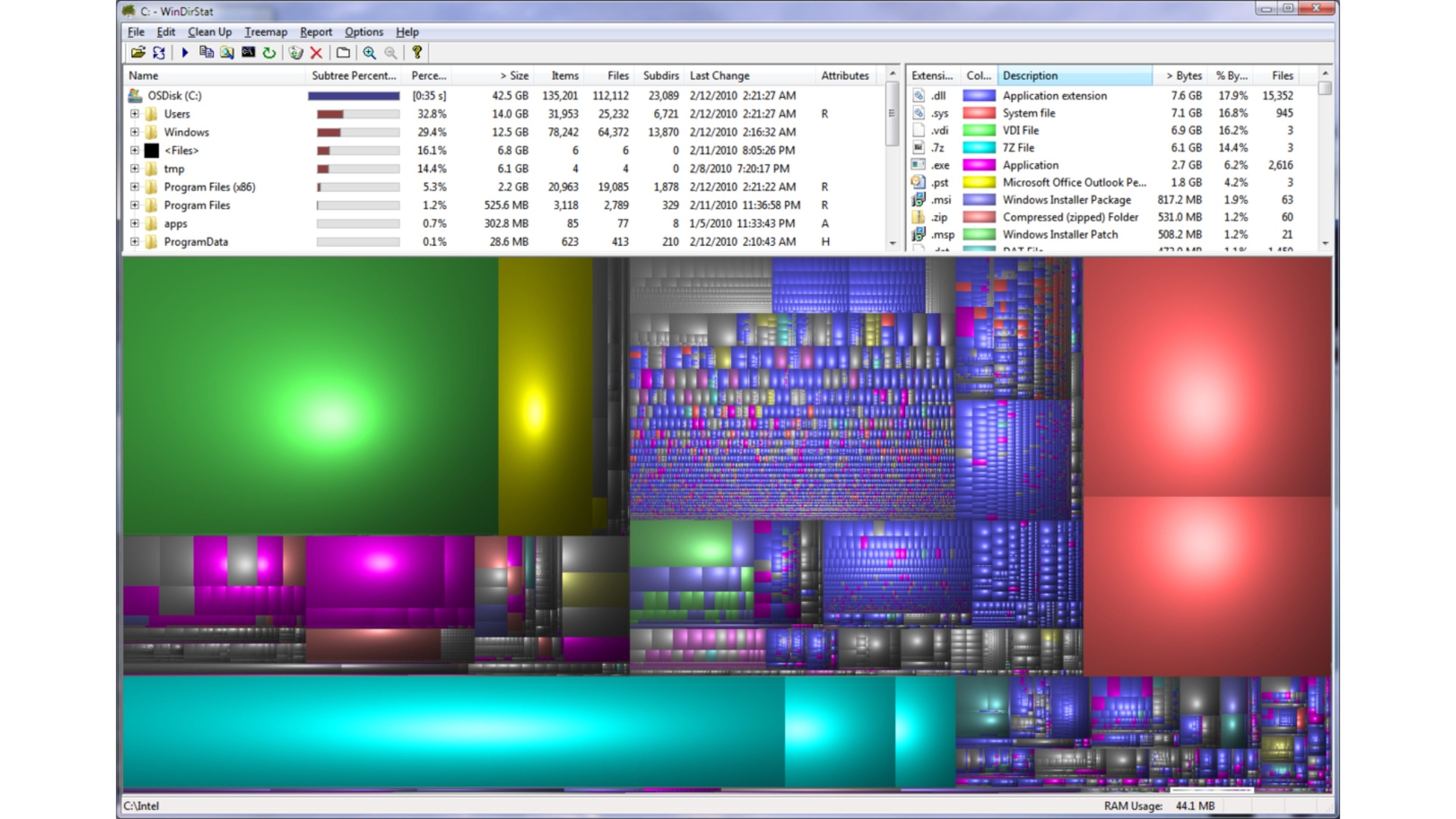Click the Copy Path toolbar icon
Screen dimensions: 1456x819
pos(206,53)
